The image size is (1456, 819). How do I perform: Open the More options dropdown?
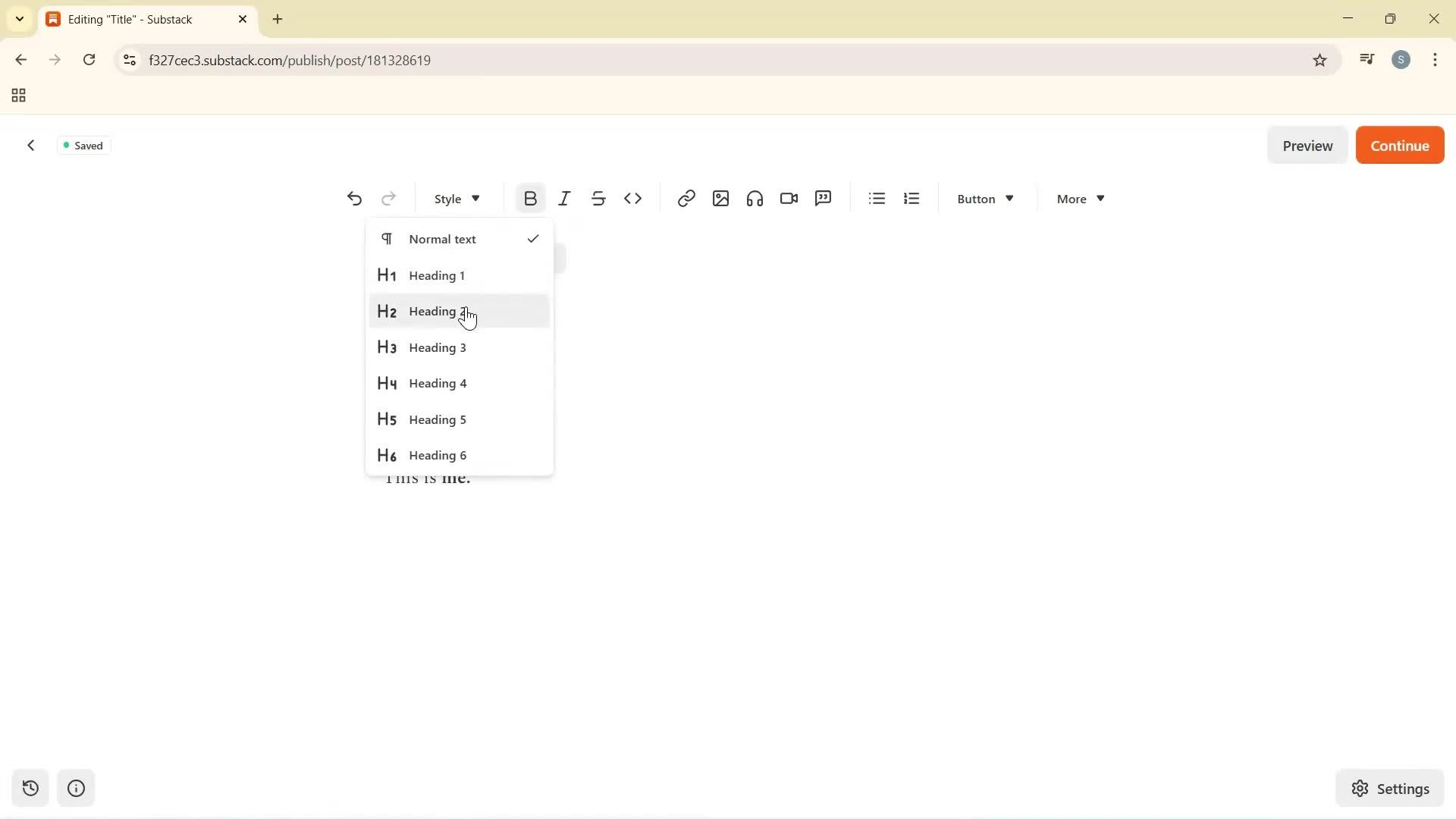[1079, 198]
